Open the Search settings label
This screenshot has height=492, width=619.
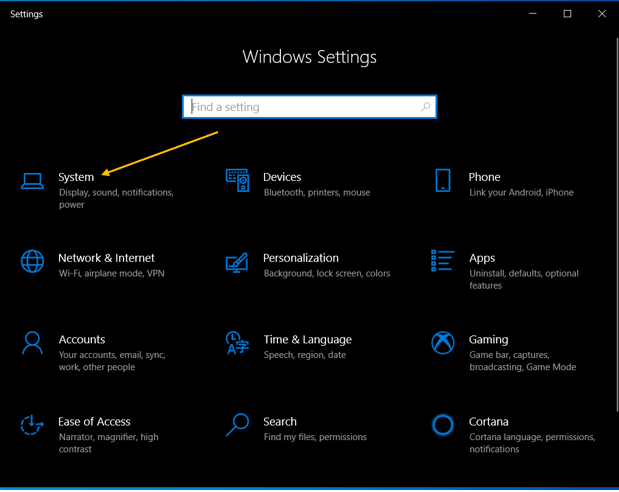(x=279, y=422)
